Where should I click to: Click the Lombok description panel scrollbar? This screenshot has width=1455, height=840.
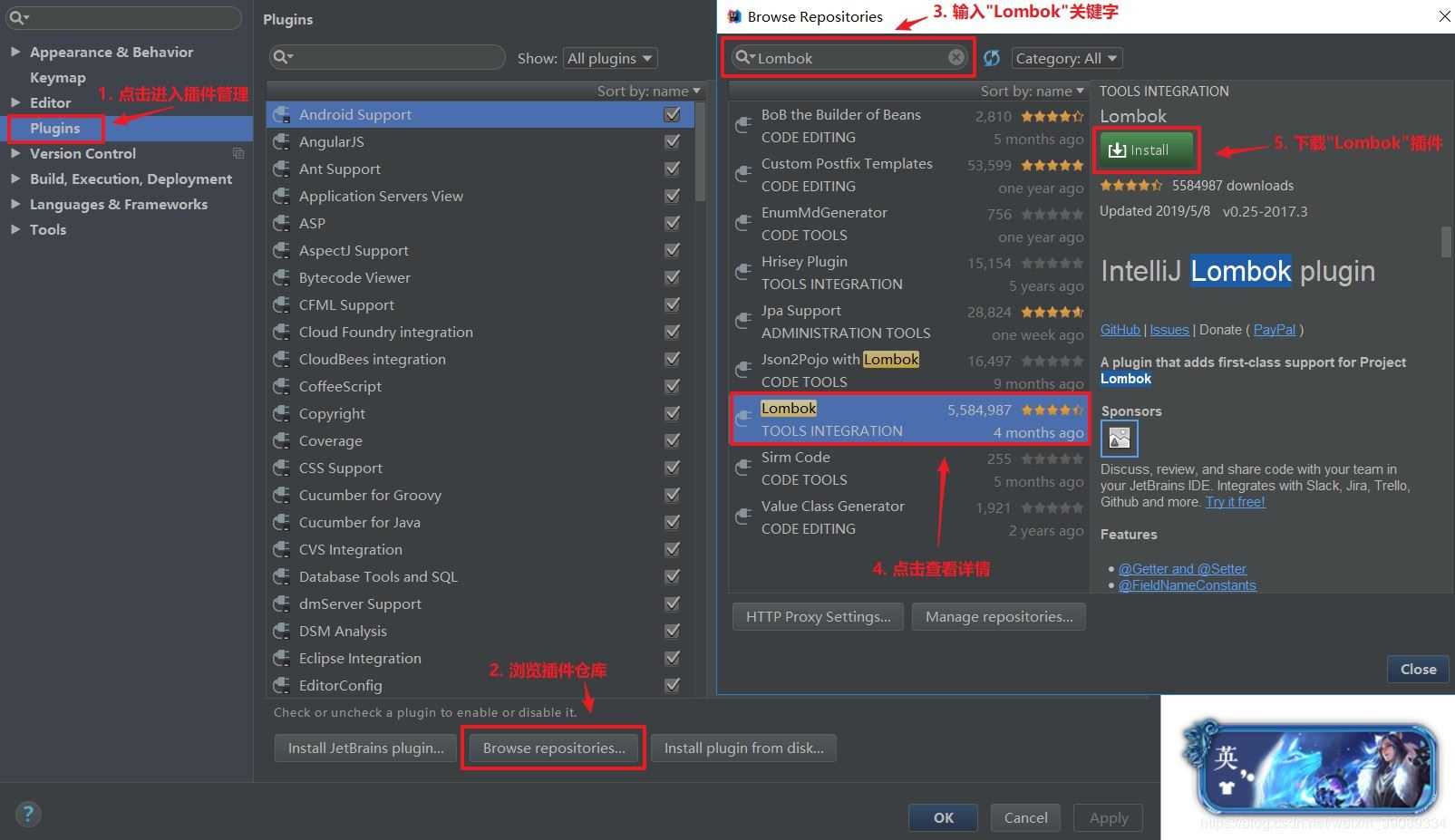(1446, 241)
